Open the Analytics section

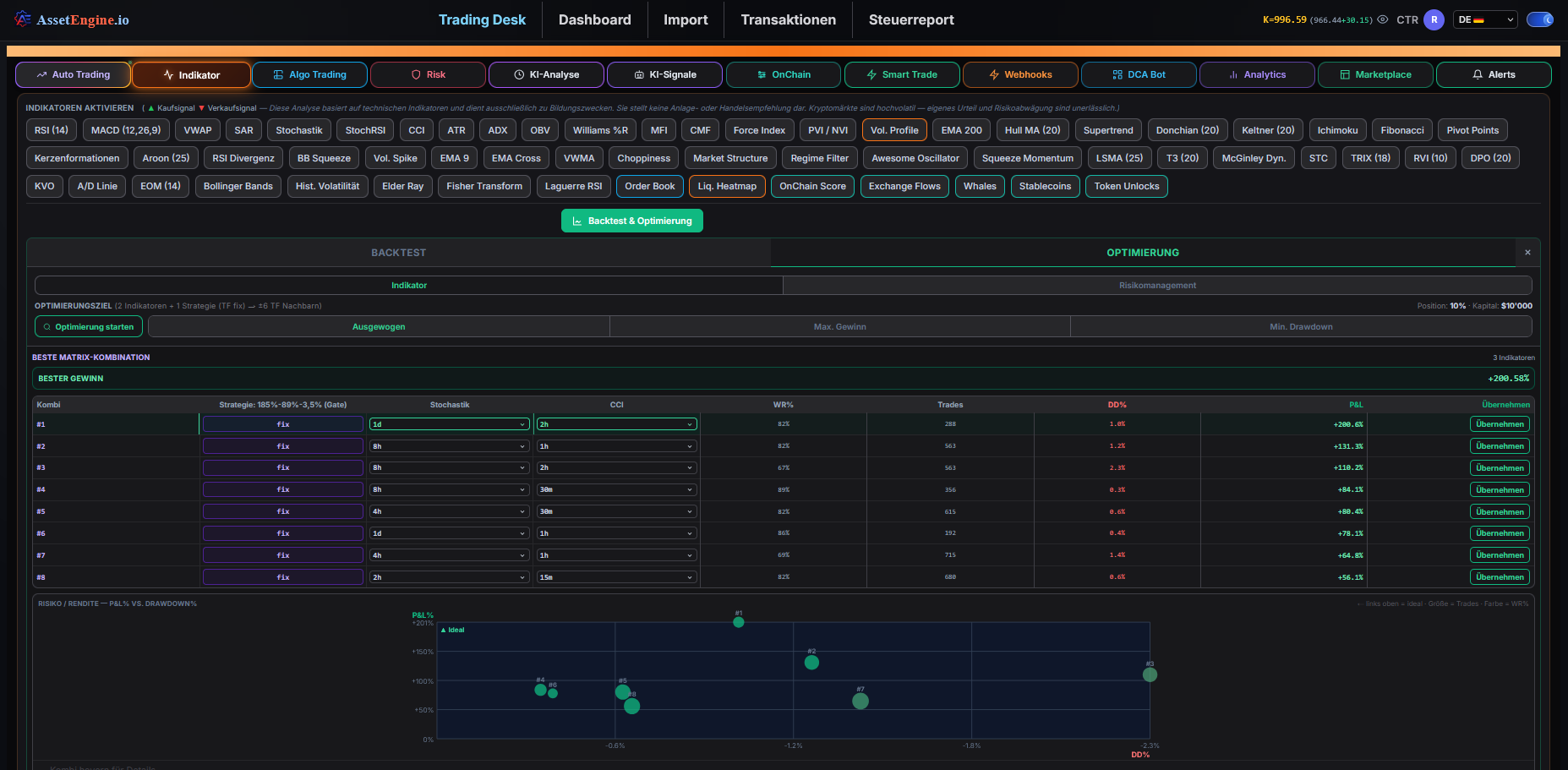pos(1257,74)
